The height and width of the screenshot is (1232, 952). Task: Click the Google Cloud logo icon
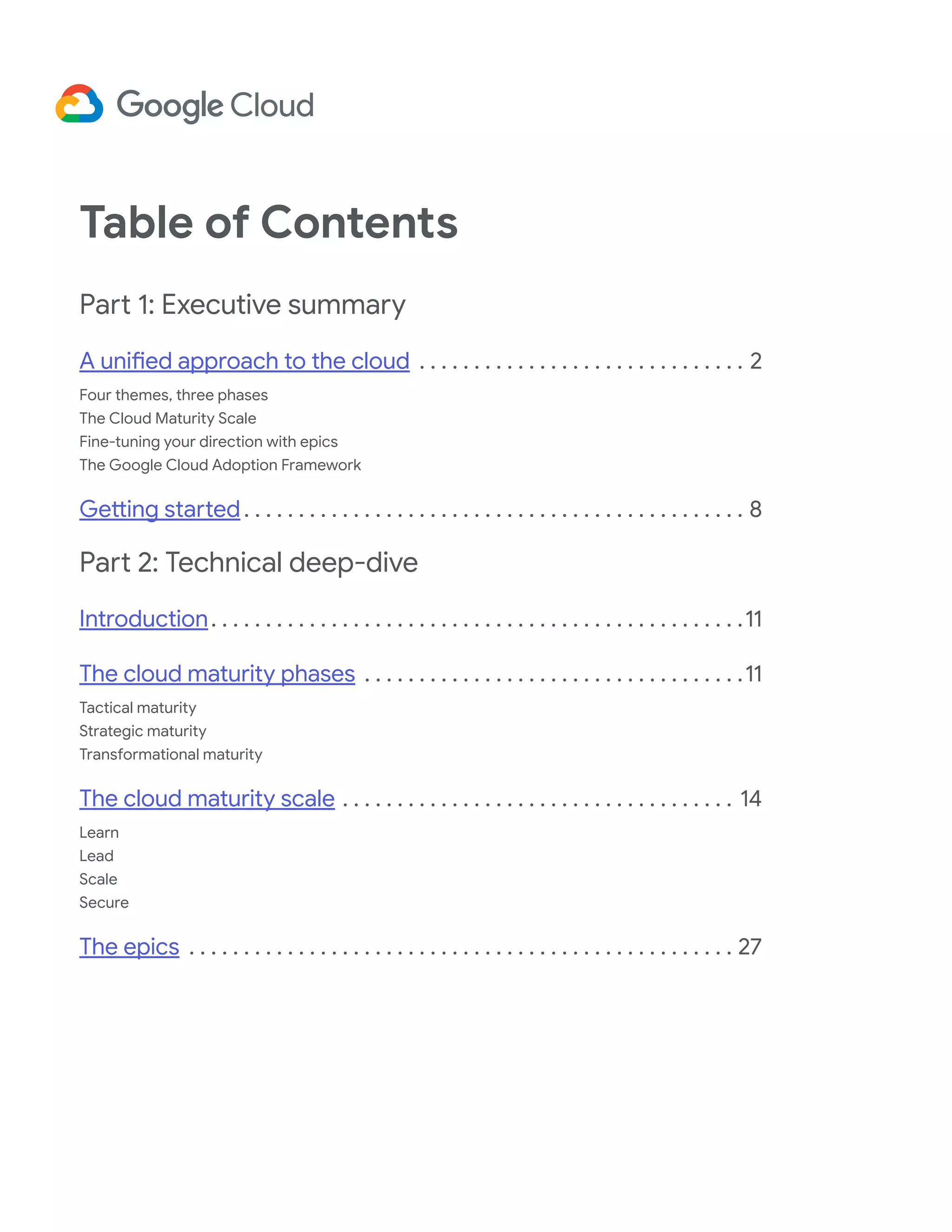tap(79, 104)
